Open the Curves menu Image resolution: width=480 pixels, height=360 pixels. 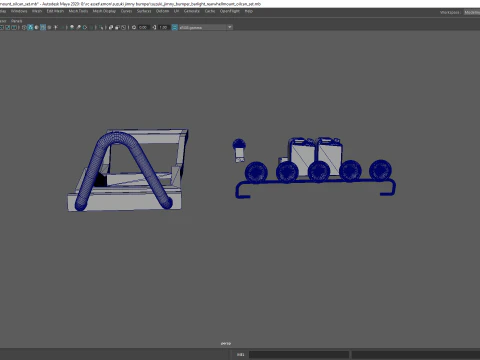(x=126, y=11)
